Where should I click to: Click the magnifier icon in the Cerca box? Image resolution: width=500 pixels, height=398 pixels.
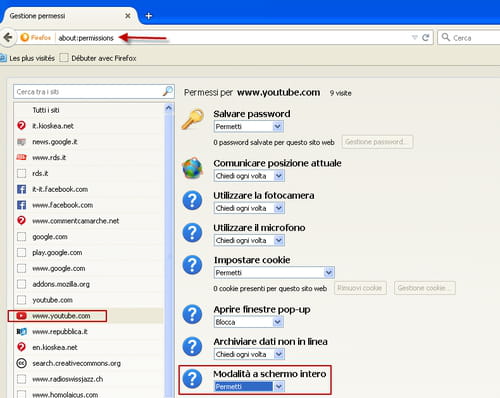(x=446, y=37)
